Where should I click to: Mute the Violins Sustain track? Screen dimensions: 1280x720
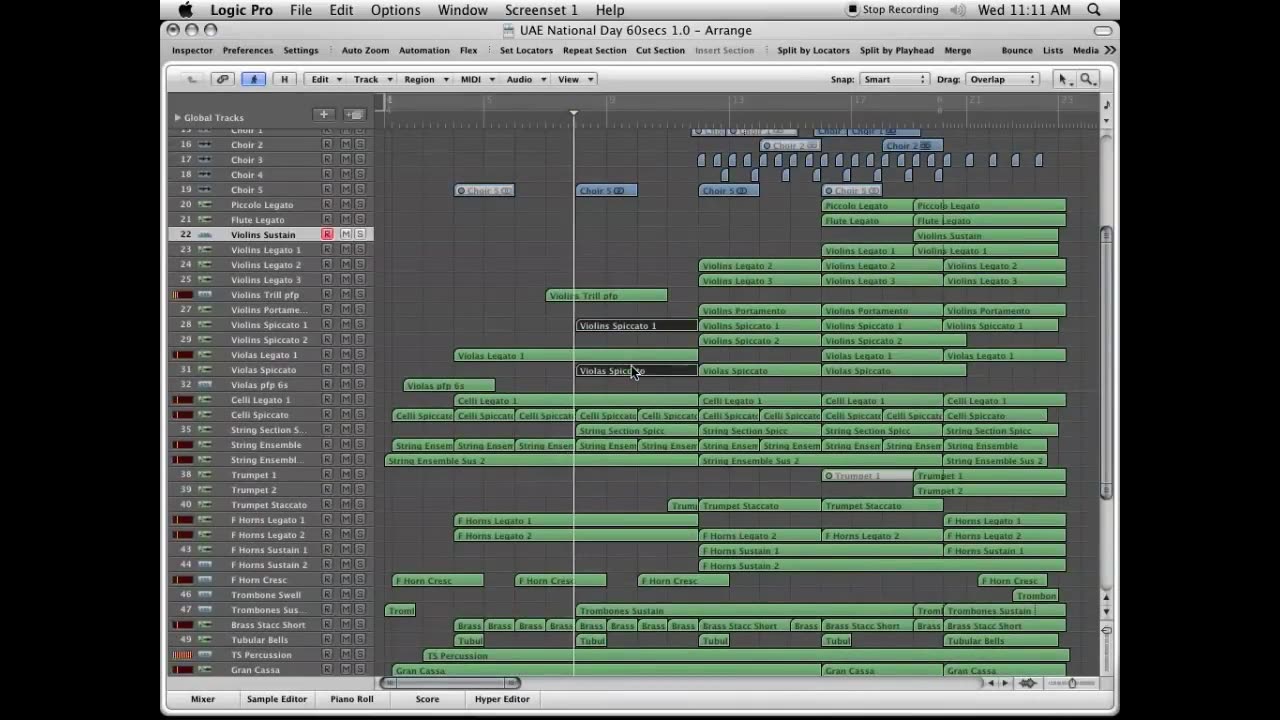point(346,235)
